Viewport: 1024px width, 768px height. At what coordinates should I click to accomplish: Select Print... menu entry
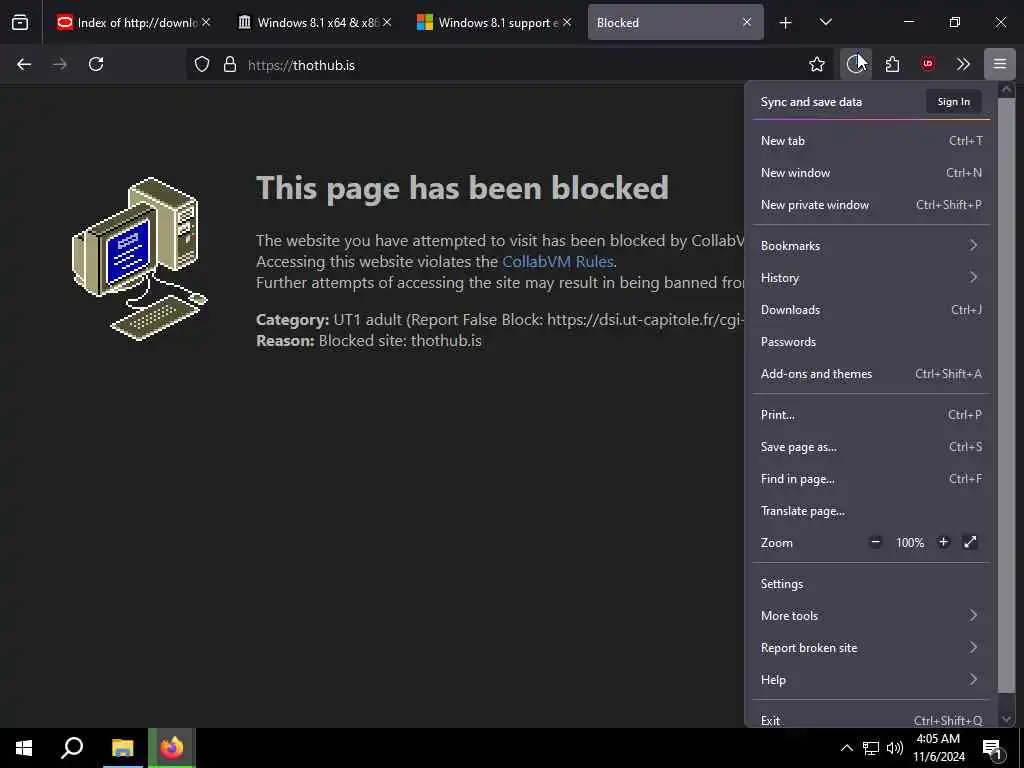[x=871, y=415]
